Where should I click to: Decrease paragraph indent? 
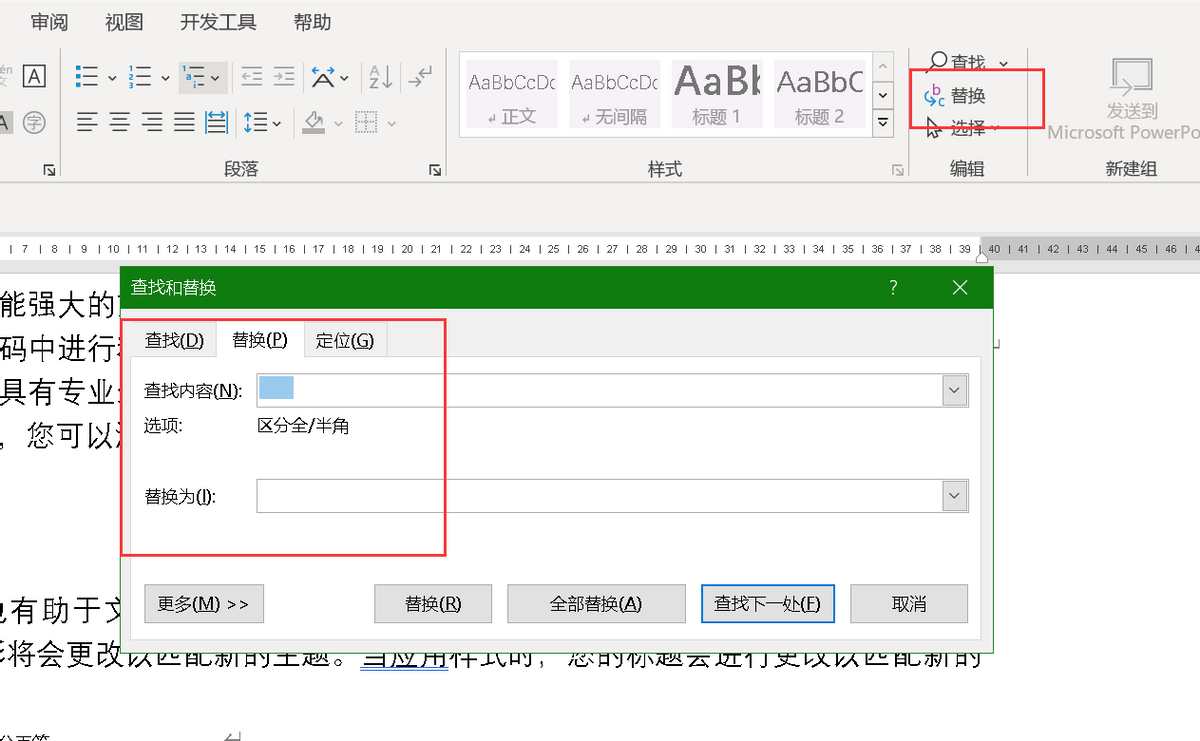[x=252, y=77]
